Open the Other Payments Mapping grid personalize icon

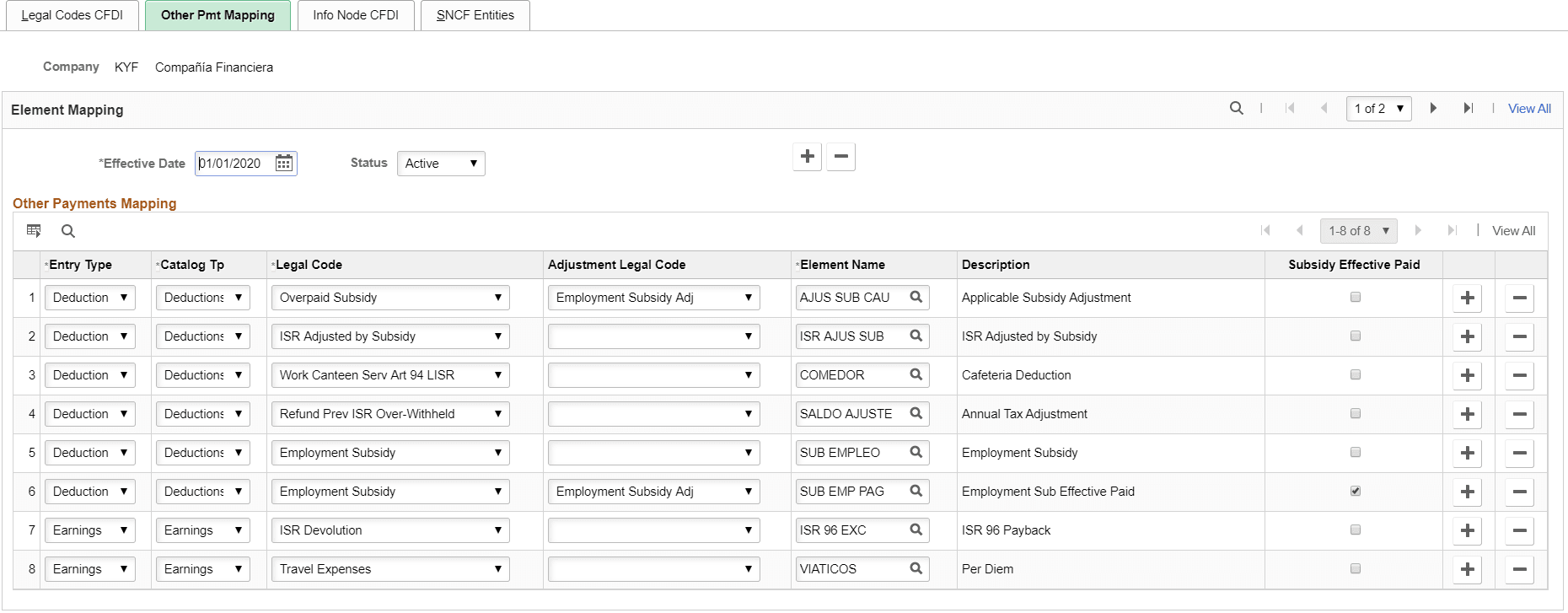[34, 230]
